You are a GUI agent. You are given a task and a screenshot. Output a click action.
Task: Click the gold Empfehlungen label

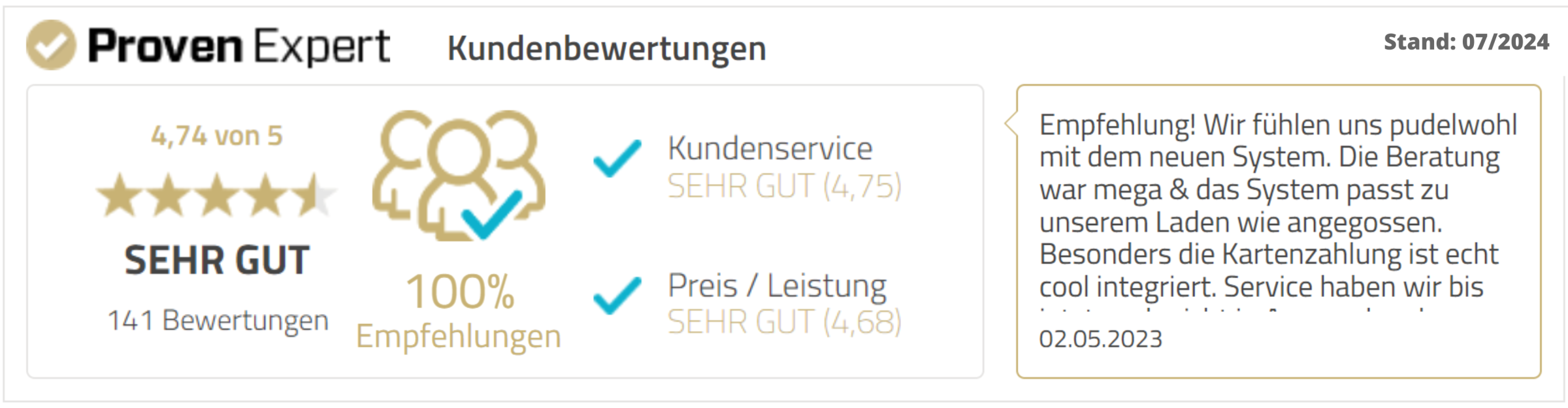coord(458,337)
